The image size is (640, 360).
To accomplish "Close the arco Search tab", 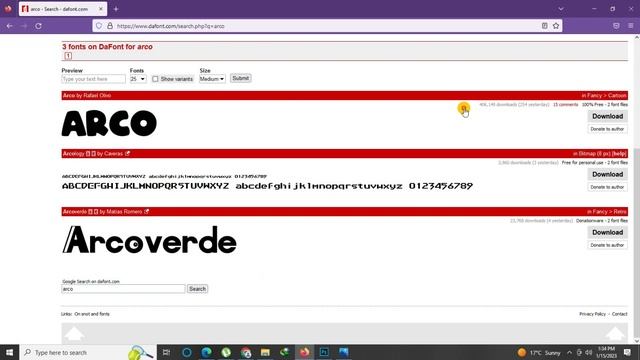I will tap(101, 9).
